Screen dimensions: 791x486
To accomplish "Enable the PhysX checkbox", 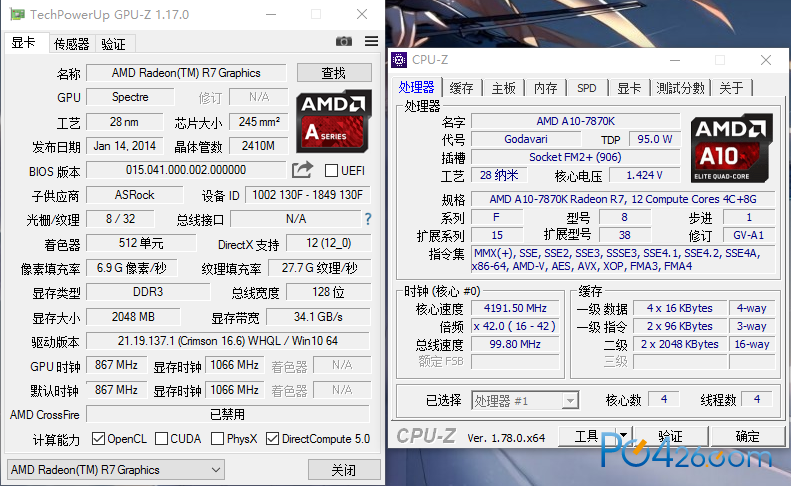I will click(x=217, y=439).
